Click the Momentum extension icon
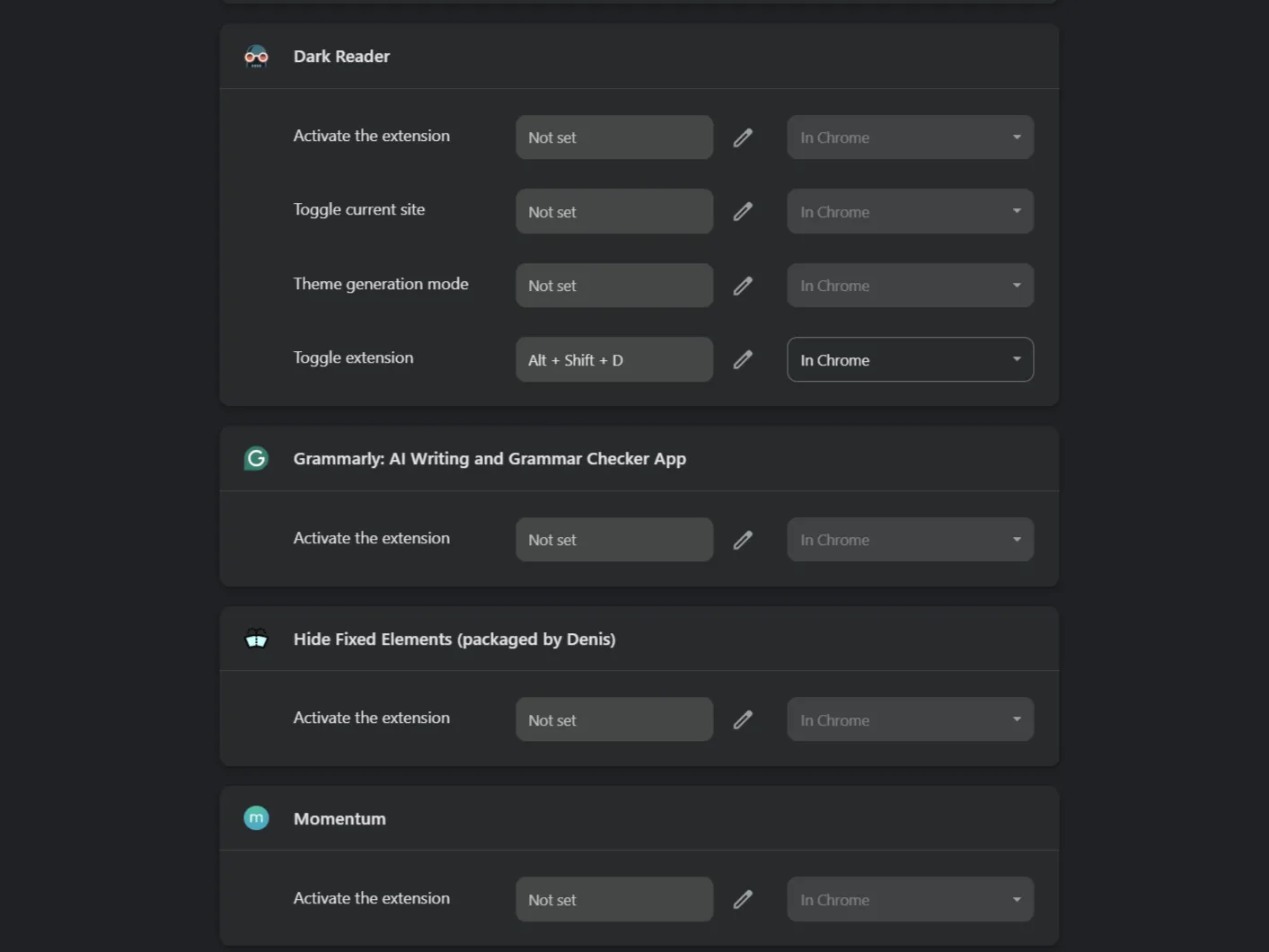Image resolution: width=1269 pixels, height=952 pixels. click(x=256, y=818)
